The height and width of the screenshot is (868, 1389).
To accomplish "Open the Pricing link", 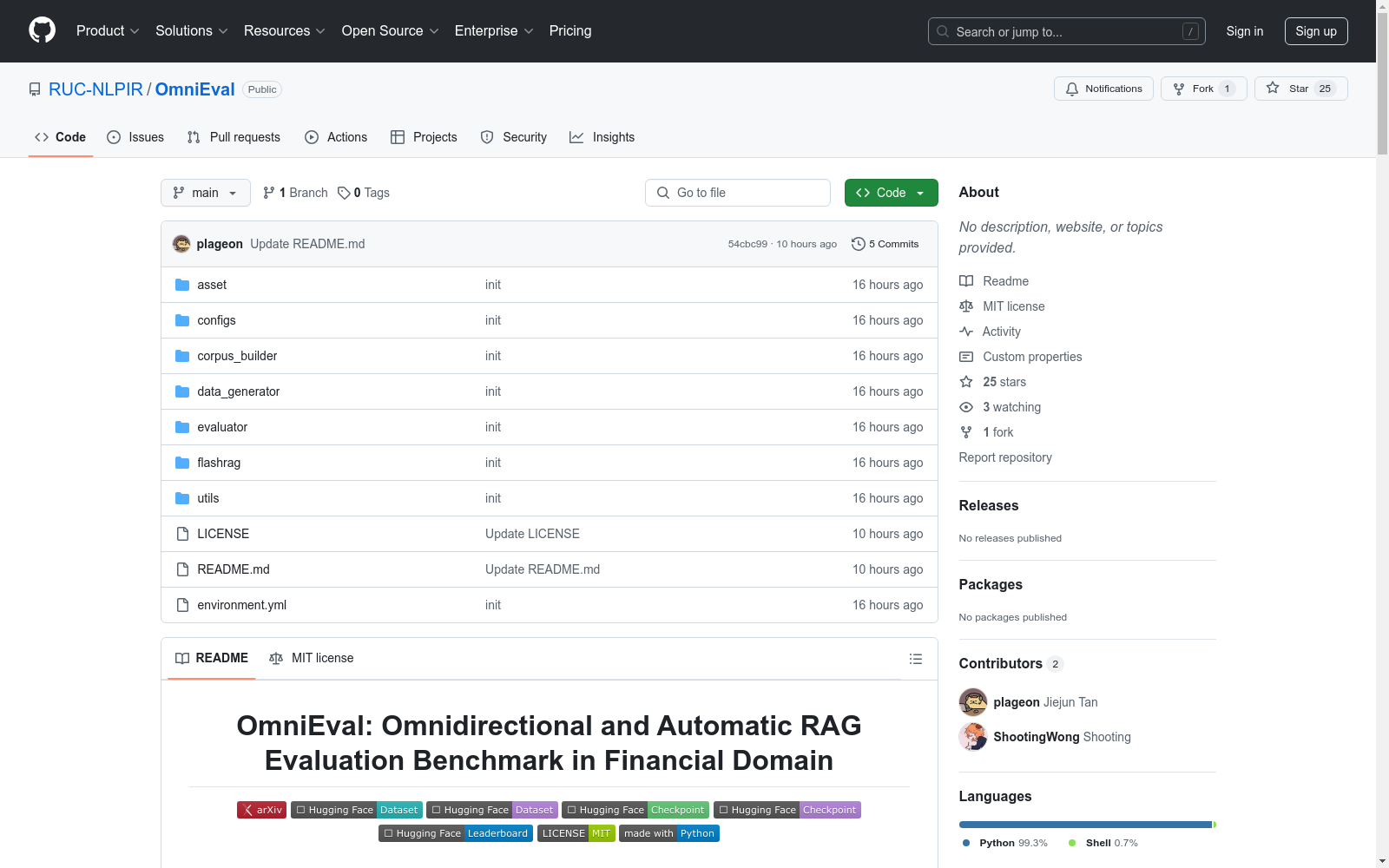I will [x=570, y=31].
